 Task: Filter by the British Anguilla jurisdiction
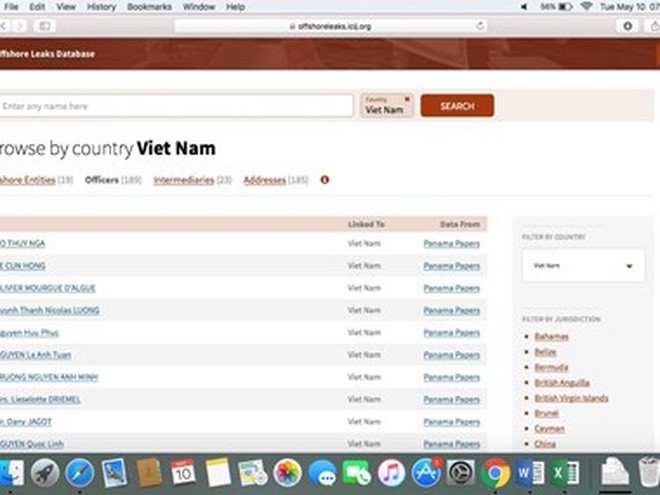coord(562,383)
